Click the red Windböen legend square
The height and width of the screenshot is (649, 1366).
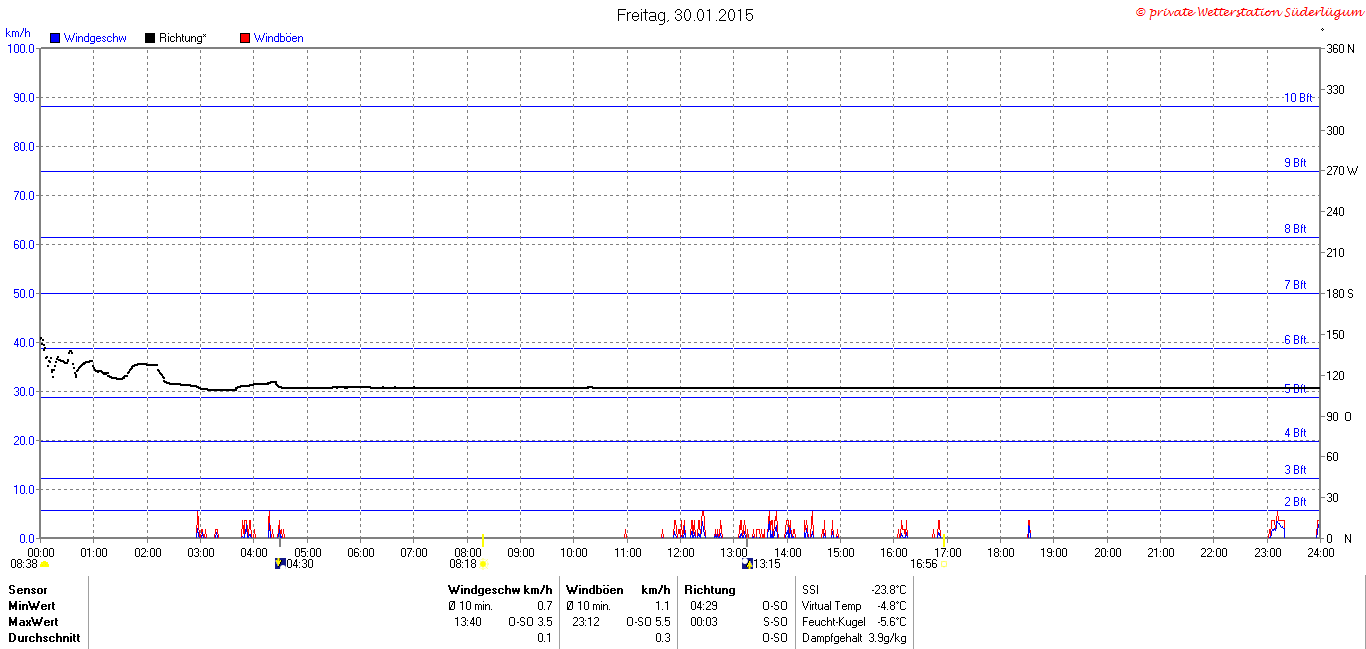tap(245, 38)
